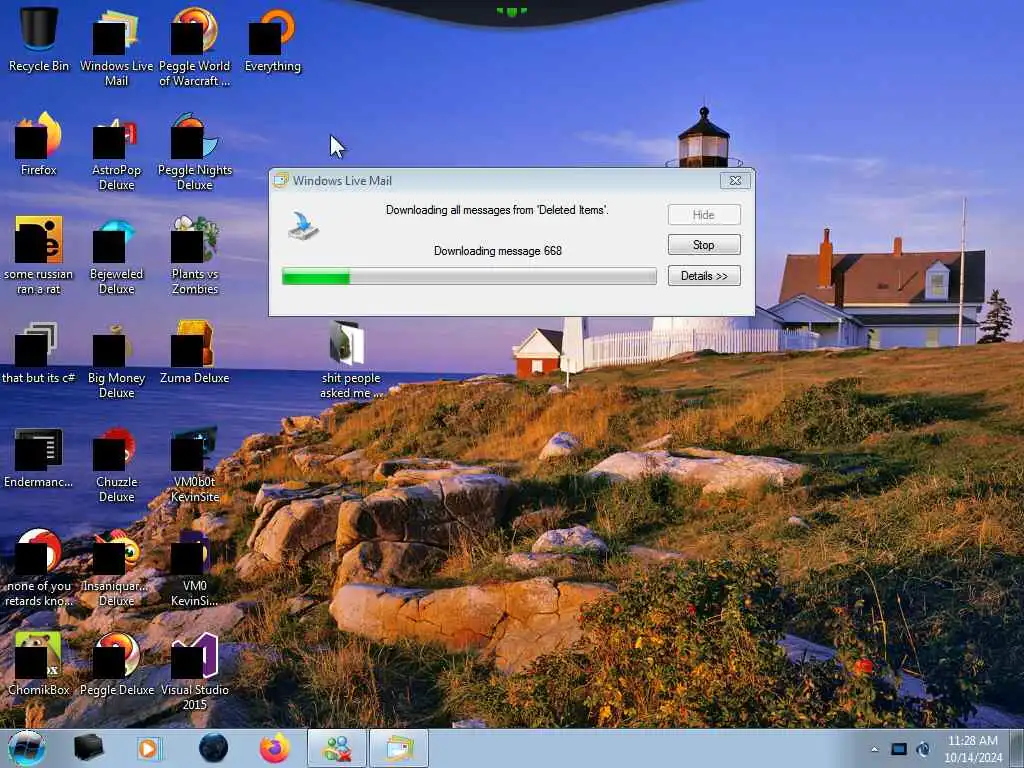Click the green-lit pull-down handle at top

511,10
